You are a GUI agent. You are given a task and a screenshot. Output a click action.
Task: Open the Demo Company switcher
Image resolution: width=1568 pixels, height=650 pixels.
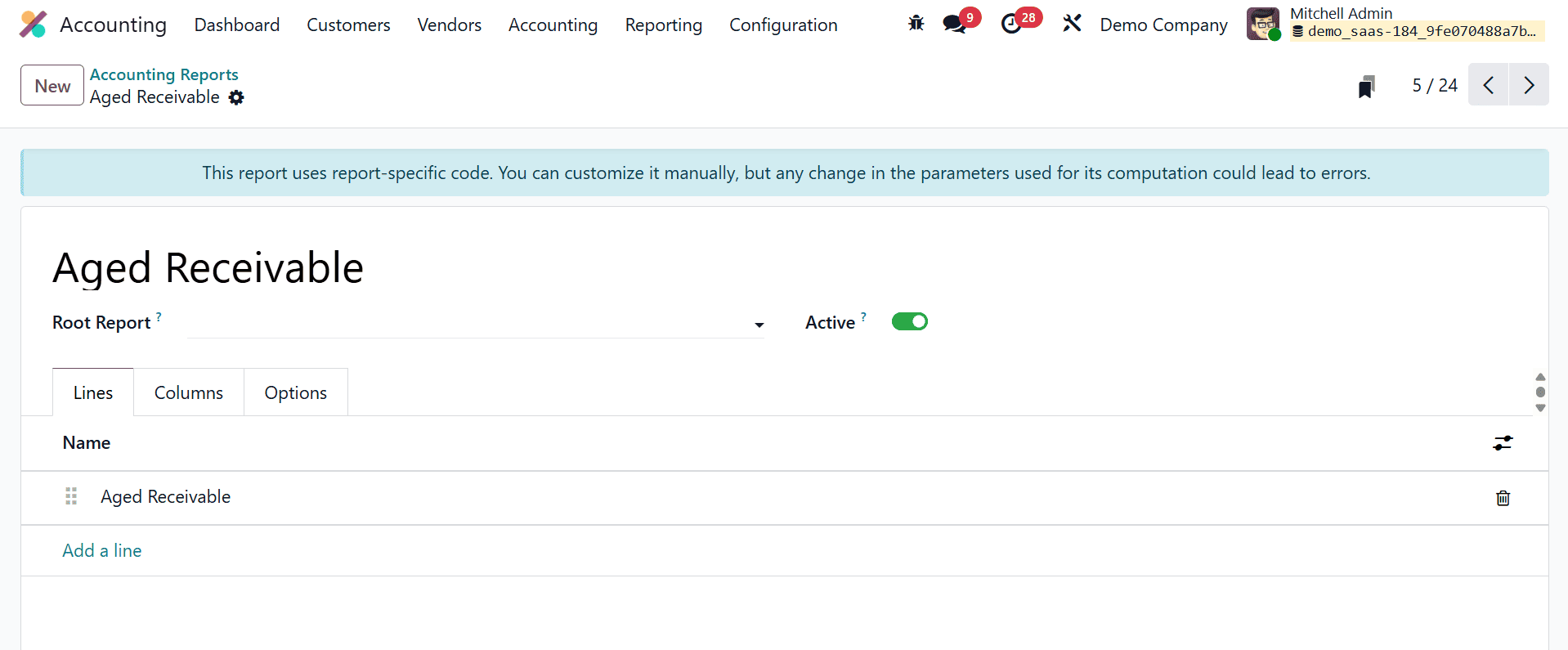1163,25
